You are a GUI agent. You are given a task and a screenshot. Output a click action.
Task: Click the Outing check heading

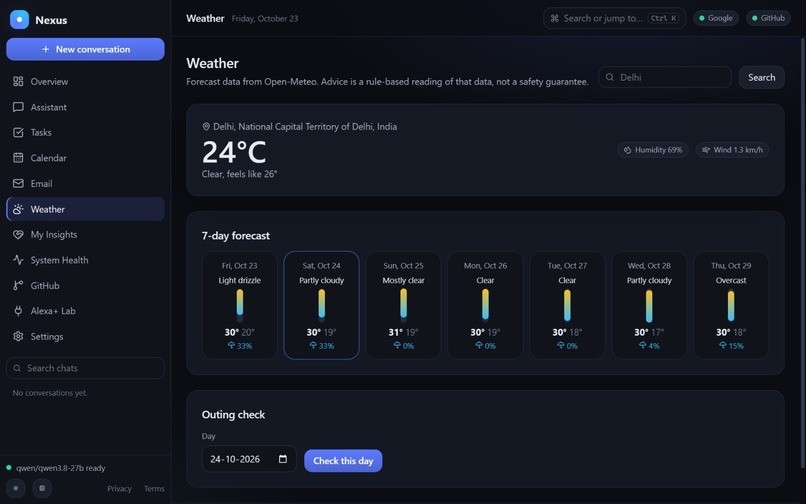pyautogui.click(x=233, y=415)
